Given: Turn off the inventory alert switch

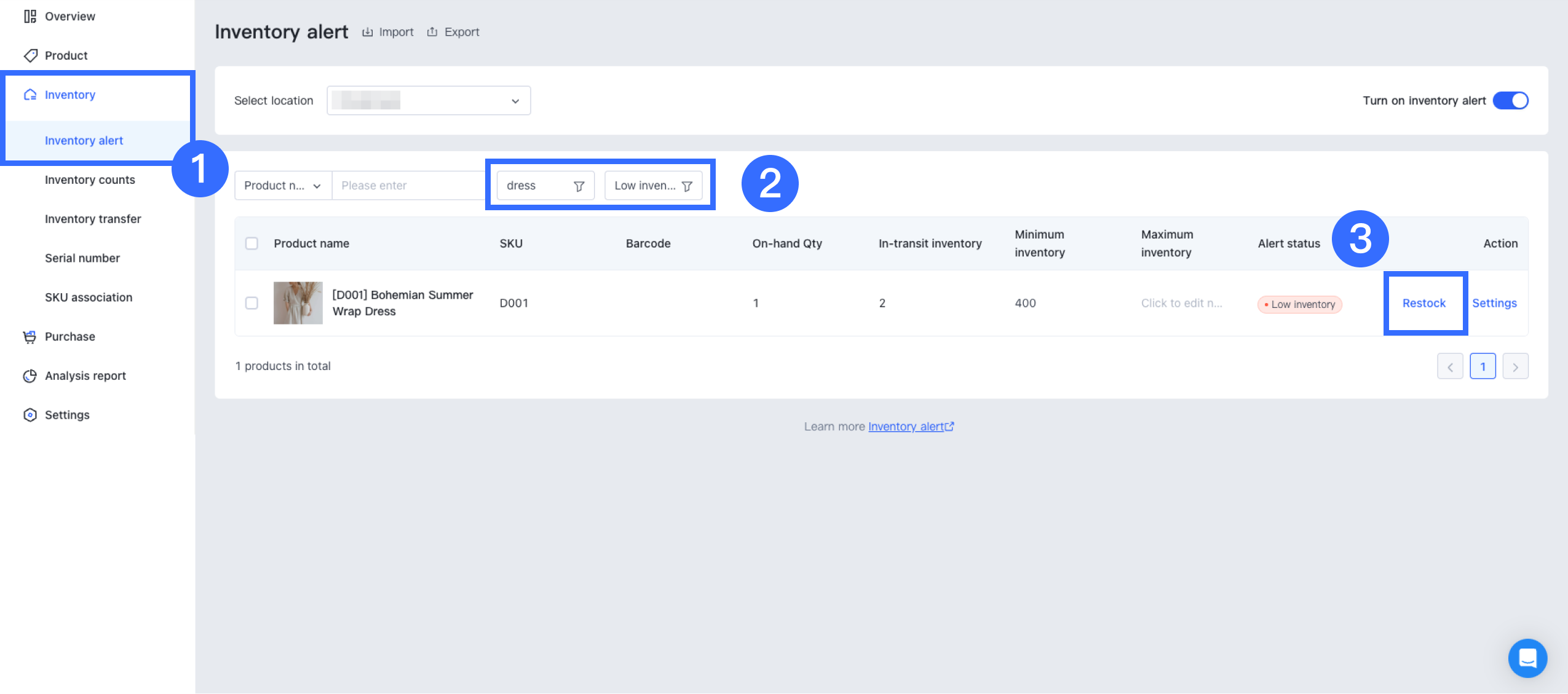Looking at the screenshot, I should 1510,101.
